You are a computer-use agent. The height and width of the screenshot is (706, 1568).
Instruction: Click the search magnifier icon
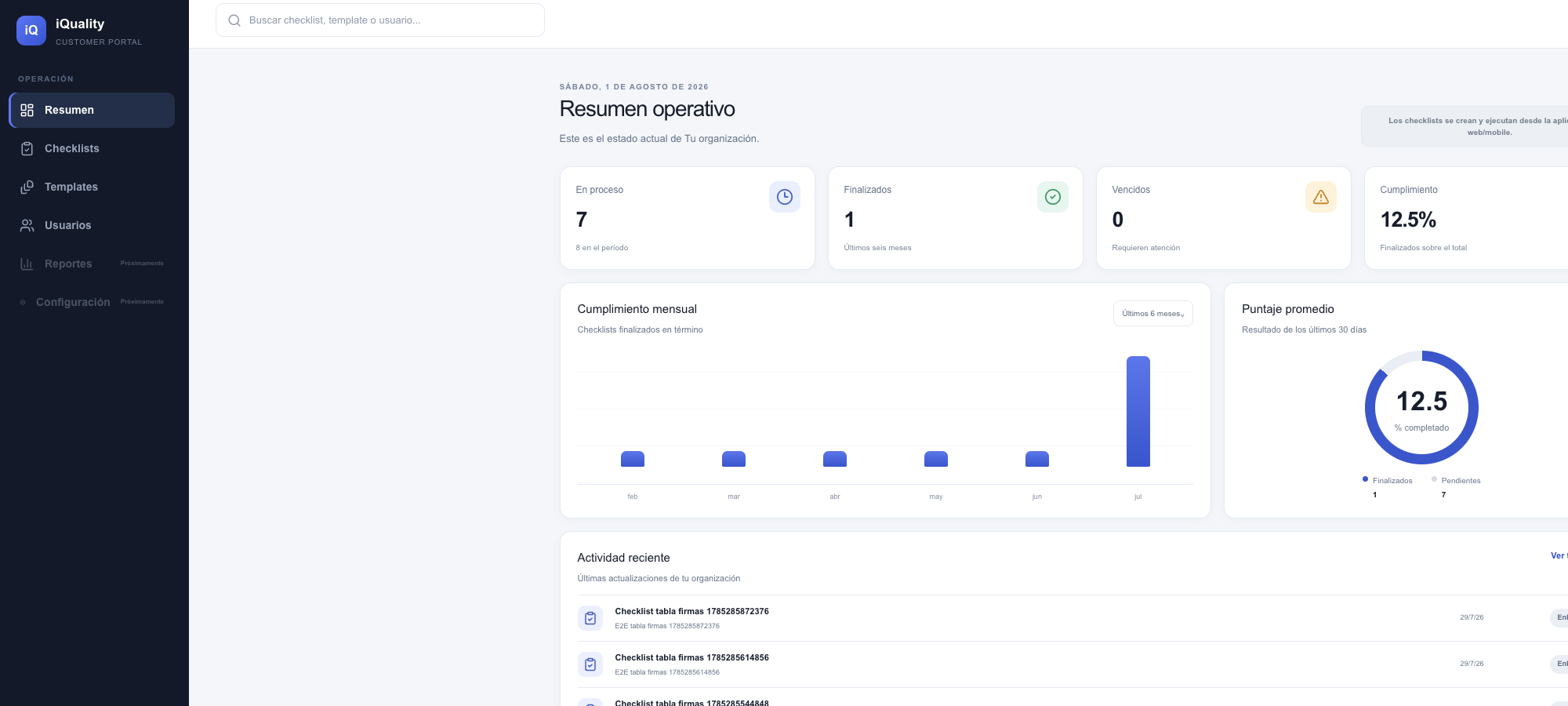click(234, 20)
